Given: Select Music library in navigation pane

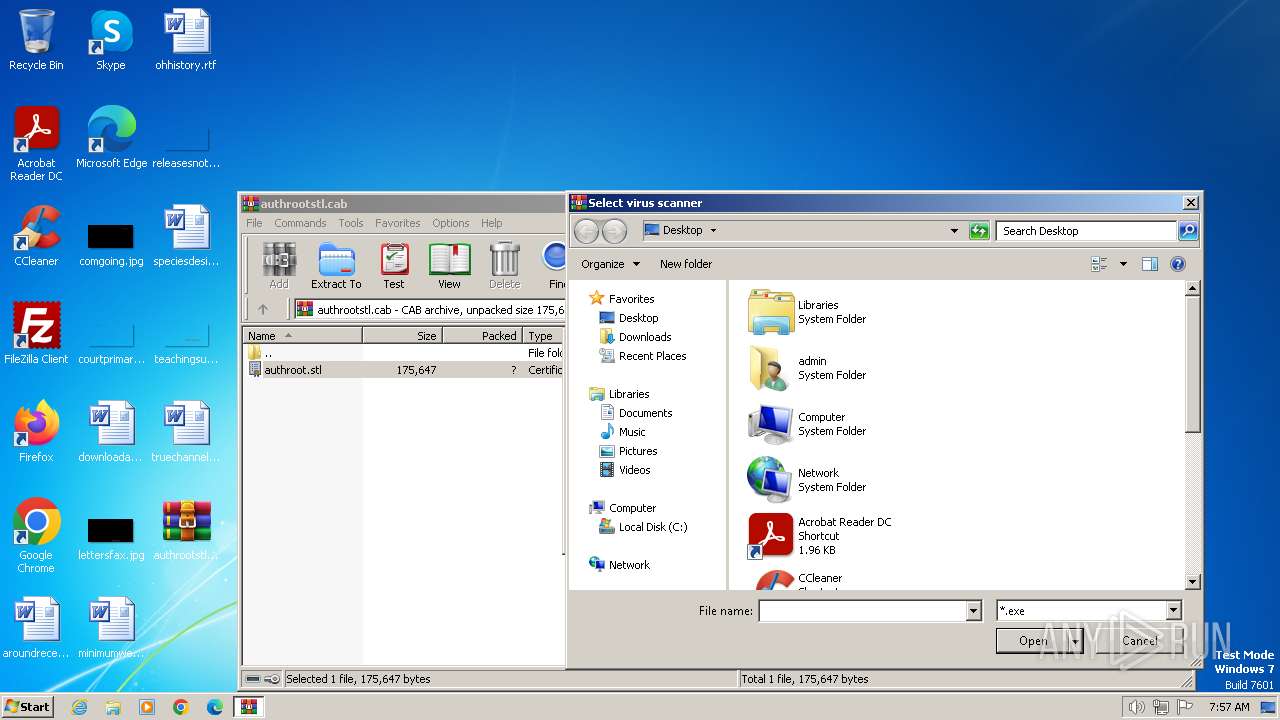Looking at the screenshot, I should pos(632,432).
